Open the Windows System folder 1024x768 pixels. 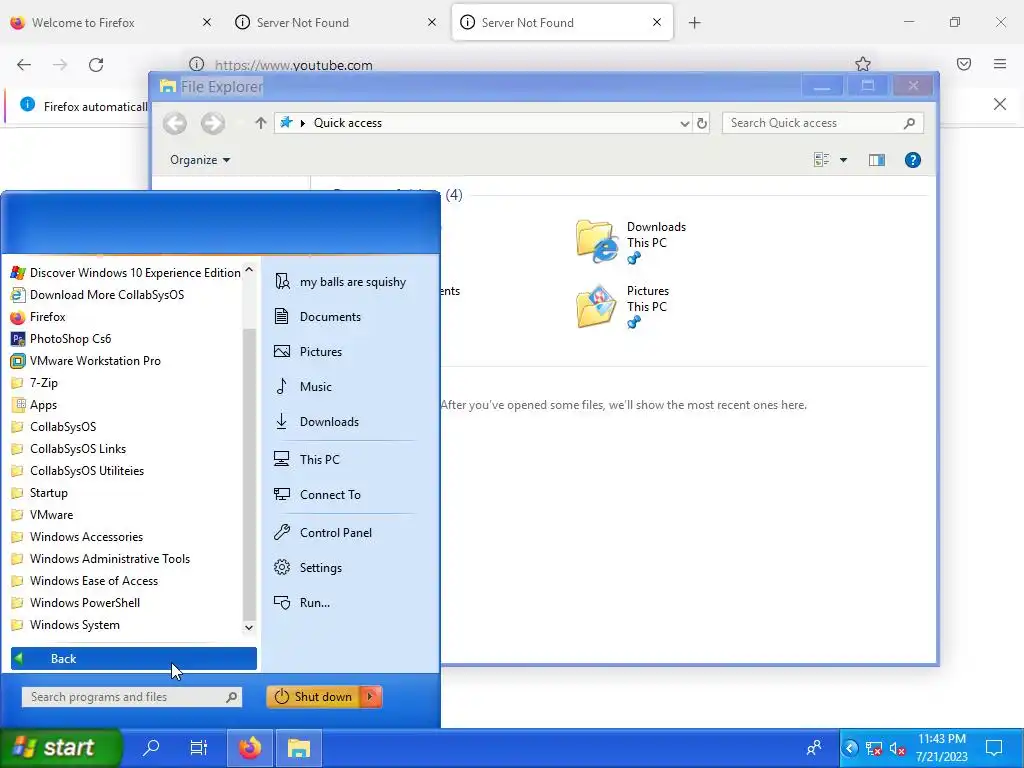coord(65,625)
